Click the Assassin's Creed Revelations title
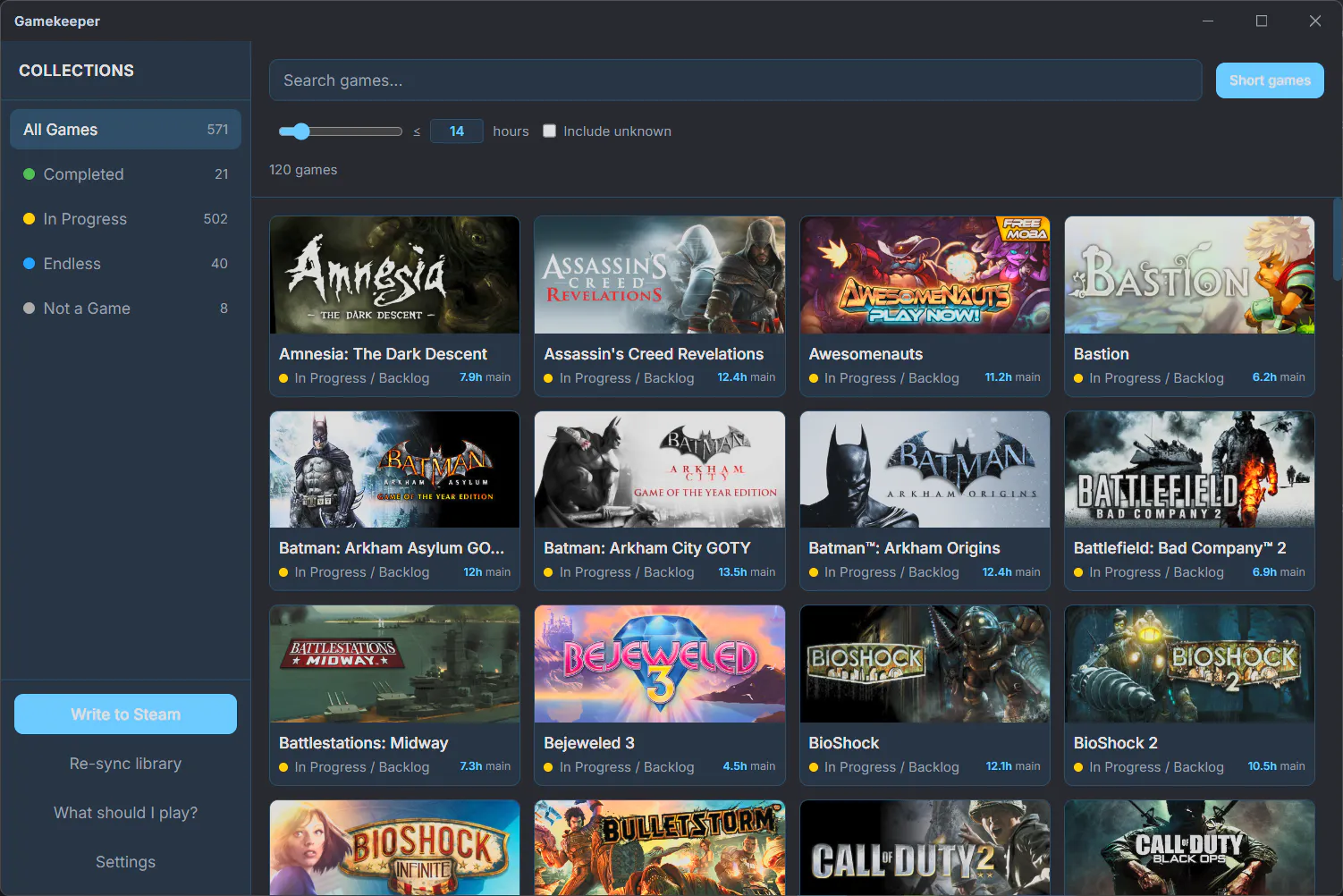The height and width of the screenshot is (896, 1343). point(654,354)
